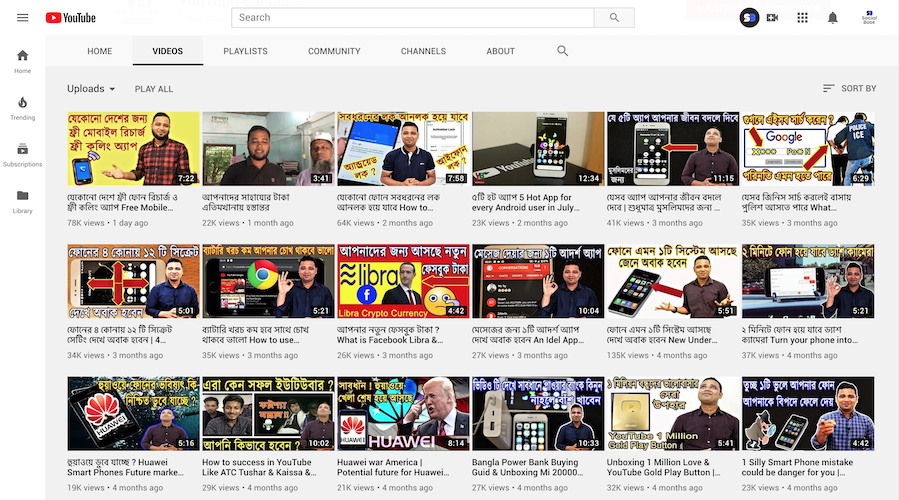Open the Huawei Trump 8:14 thumbnail

click(x=403, y=413)
